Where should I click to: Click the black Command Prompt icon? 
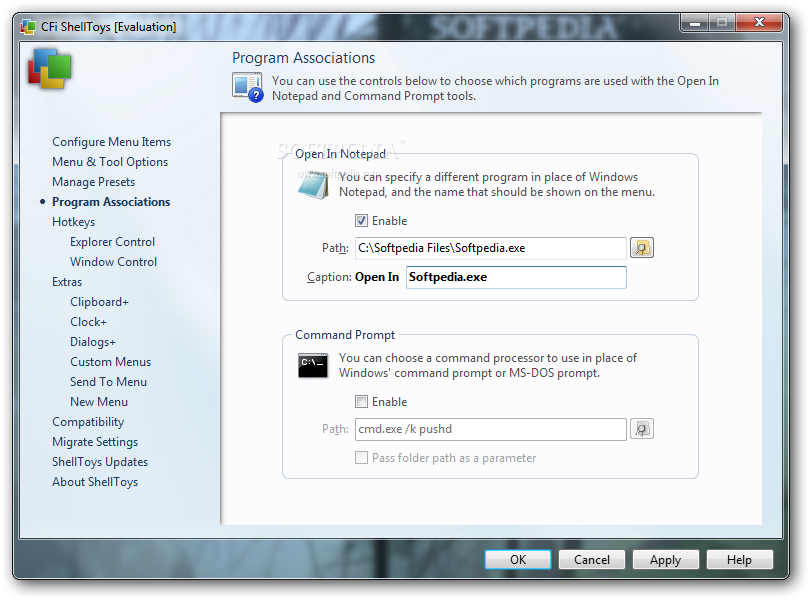point(313,365)
